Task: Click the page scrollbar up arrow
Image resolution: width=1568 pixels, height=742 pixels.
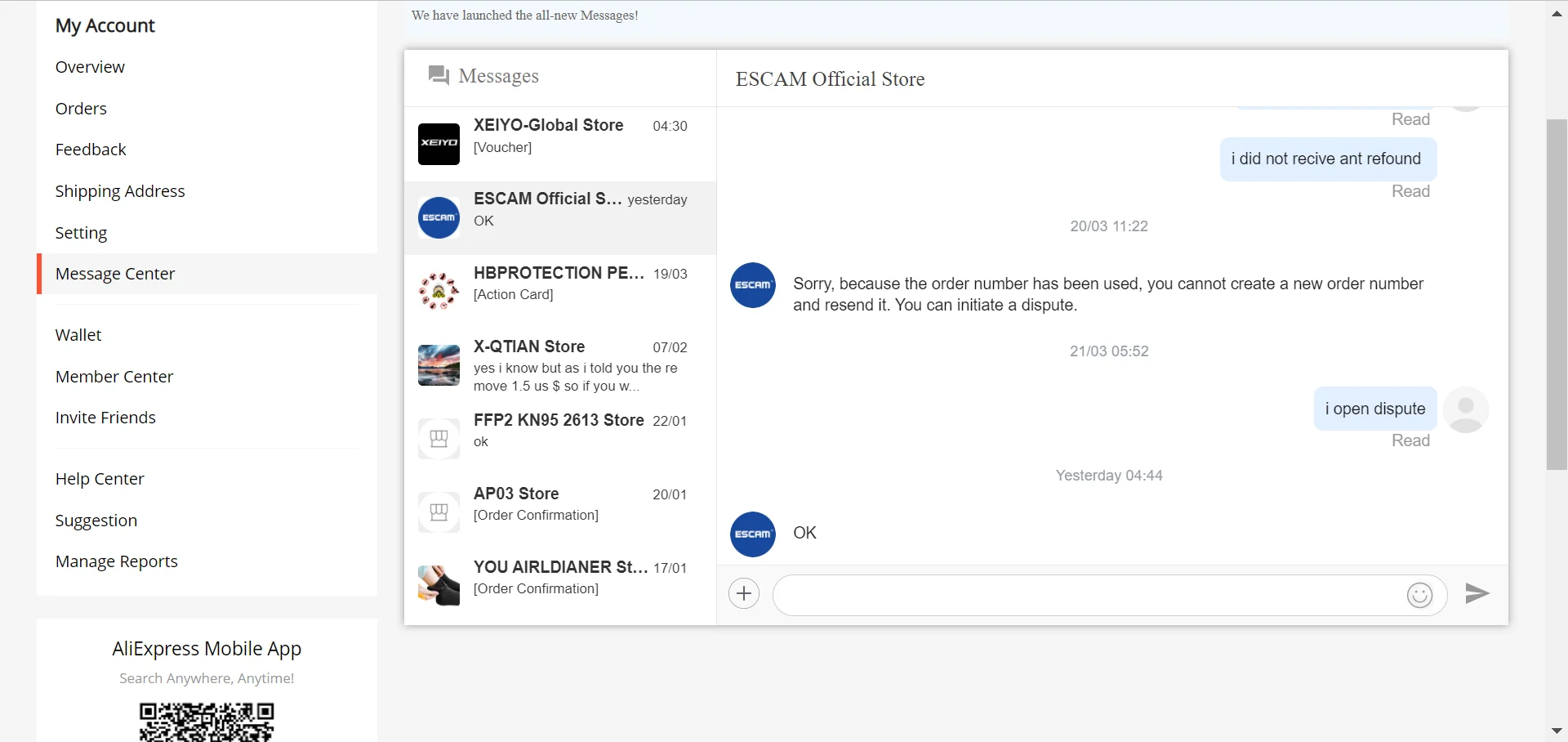Action: [1557, 13]
